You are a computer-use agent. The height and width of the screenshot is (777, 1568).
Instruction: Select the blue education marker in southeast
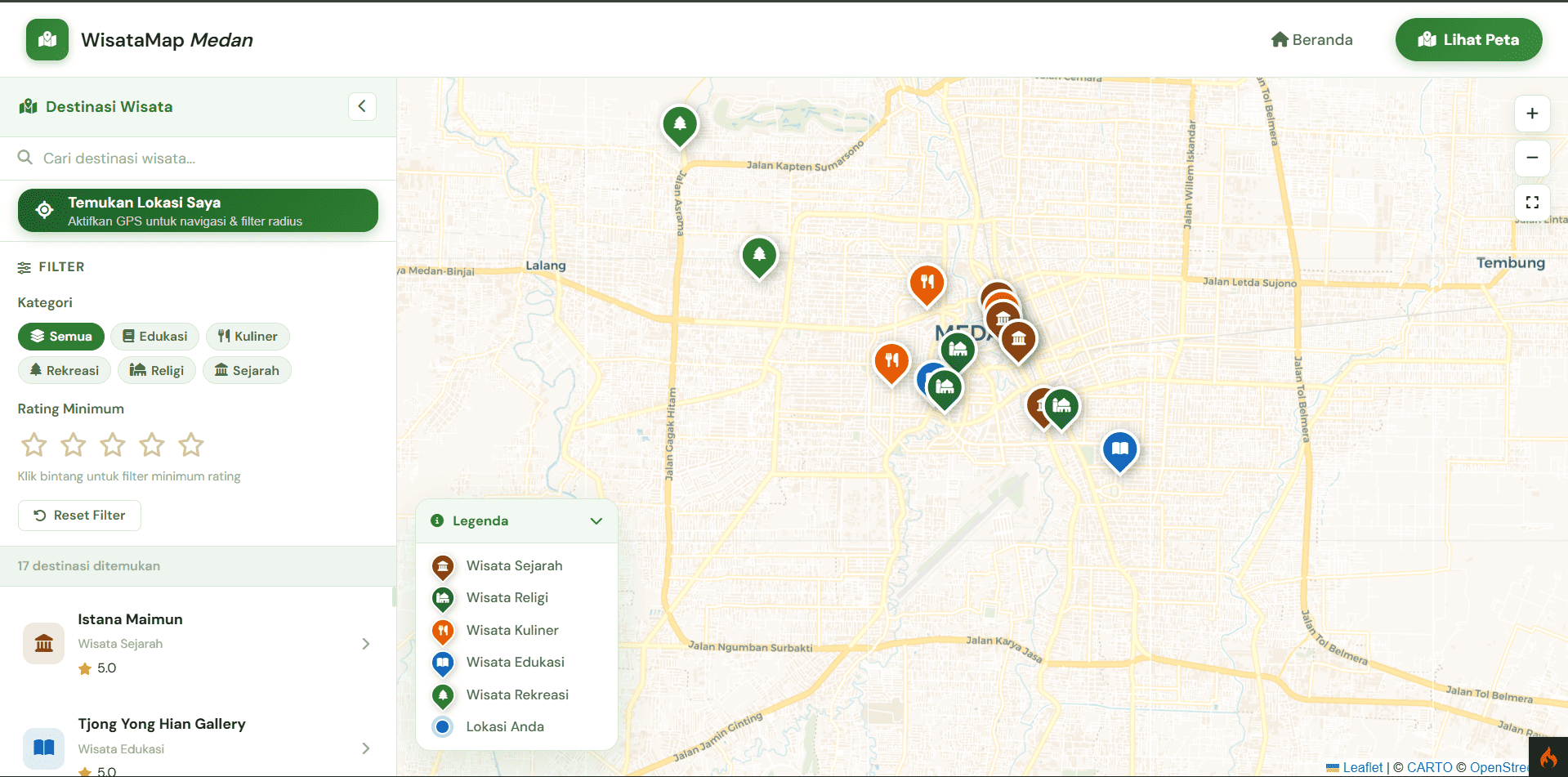[x=1120, y=450]
